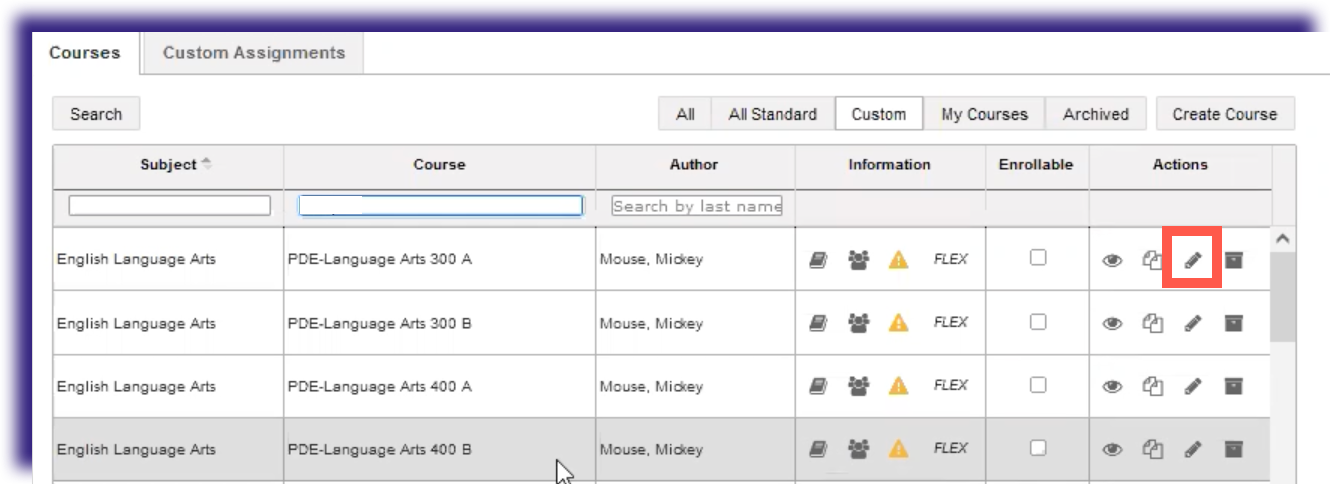Open textbook icon for PDE-Language Arts 400 B
The width and height of the screenshot is (1330, 486).
coord(817,449)
